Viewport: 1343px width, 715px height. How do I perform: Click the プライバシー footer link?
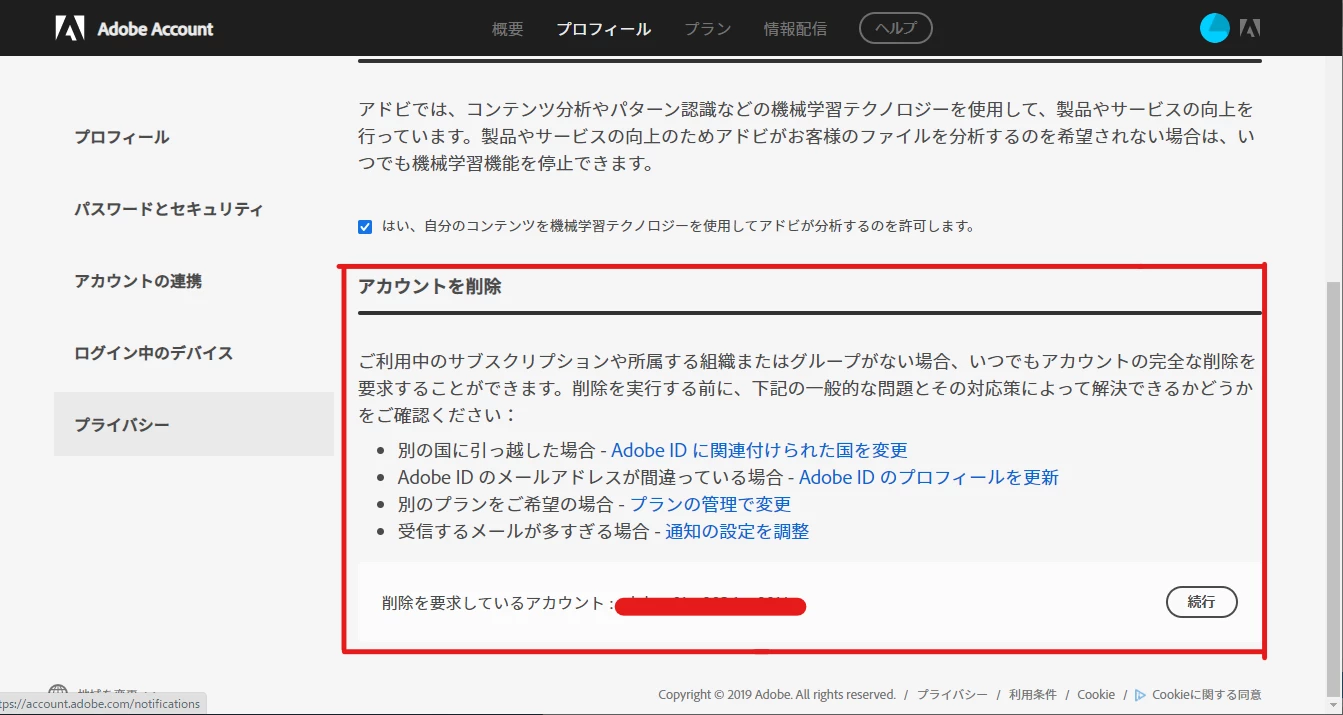(x=952, y=694)
